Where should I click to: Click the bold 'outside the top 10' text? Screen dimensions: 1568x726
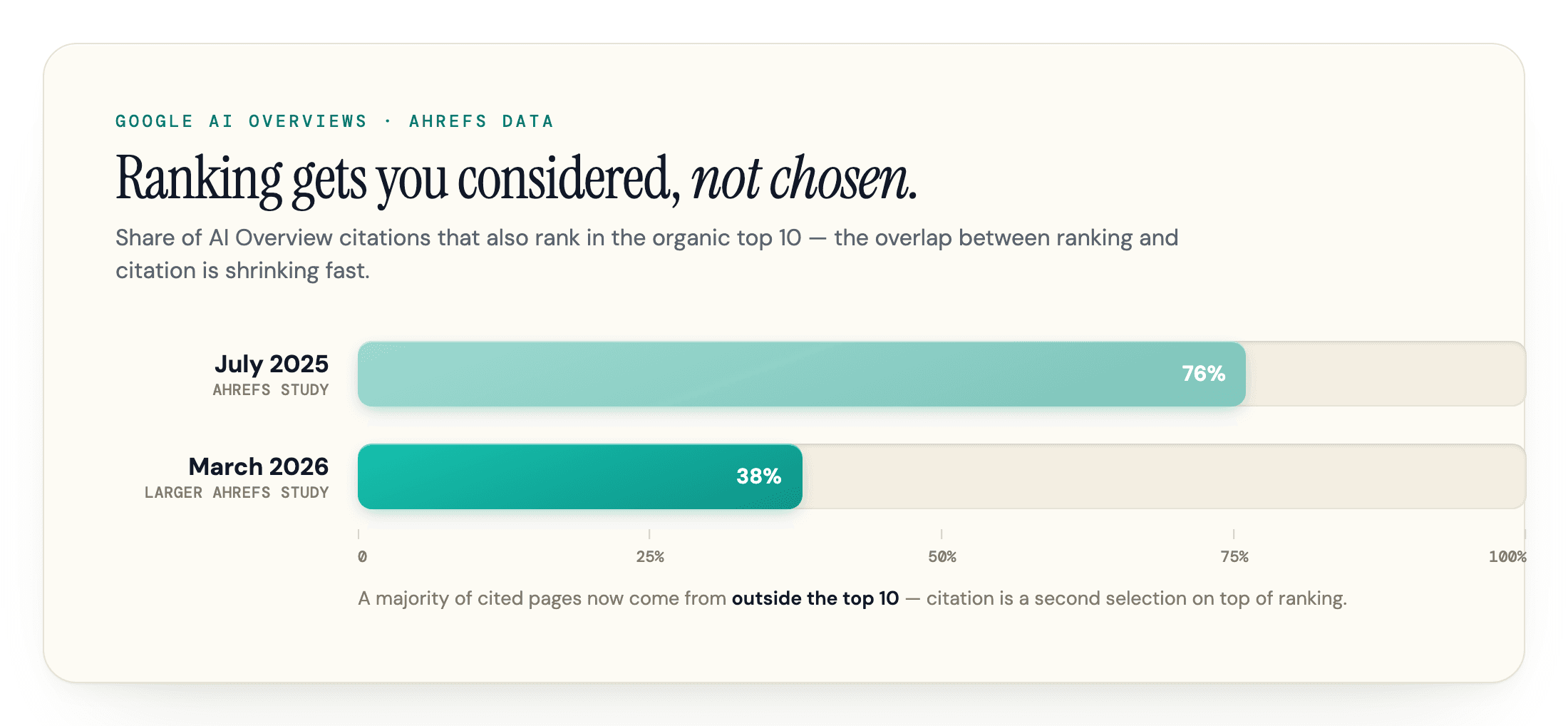[x=815, y=598]
